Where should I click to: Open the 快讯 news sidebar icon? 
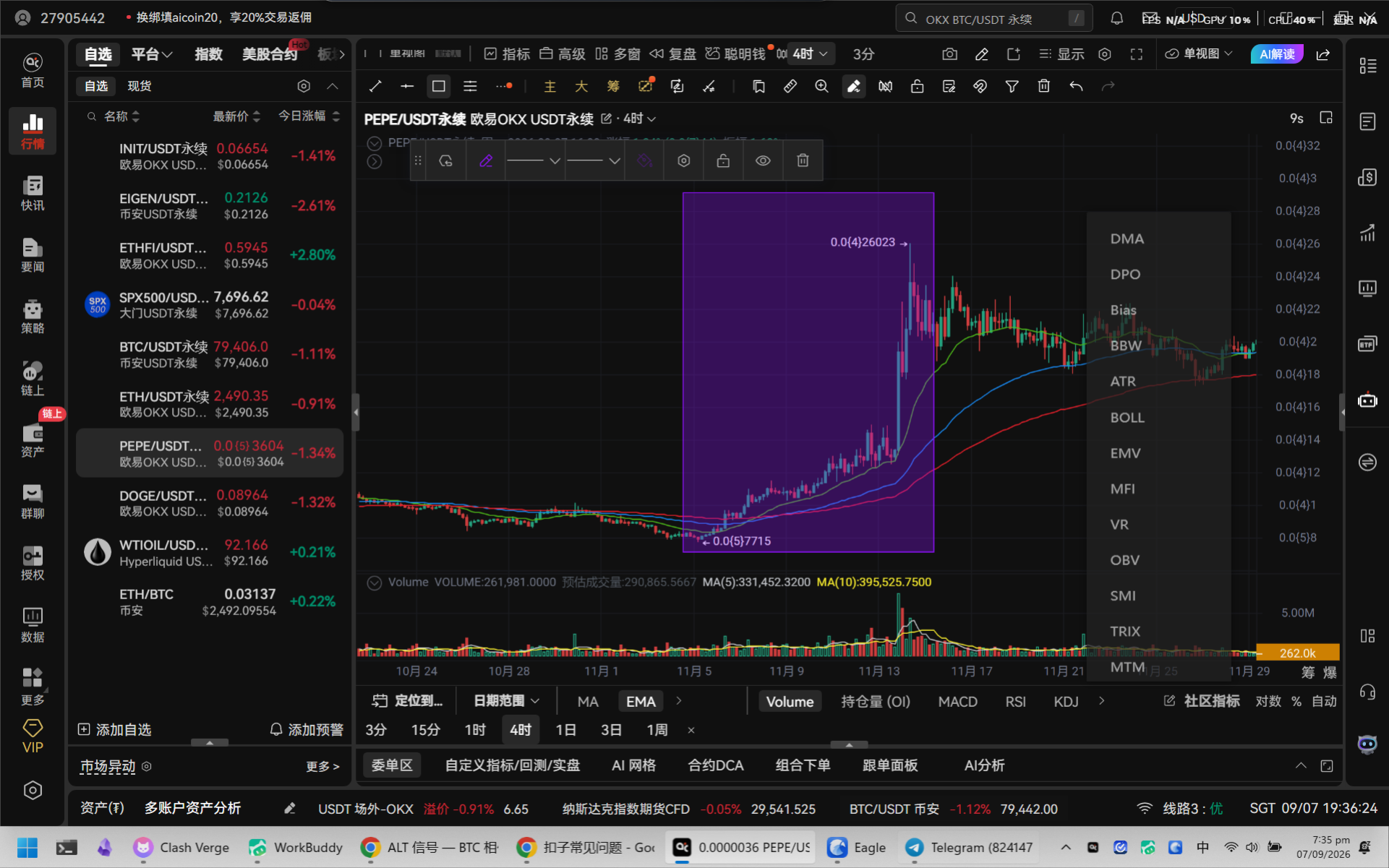tap(33, 193)
